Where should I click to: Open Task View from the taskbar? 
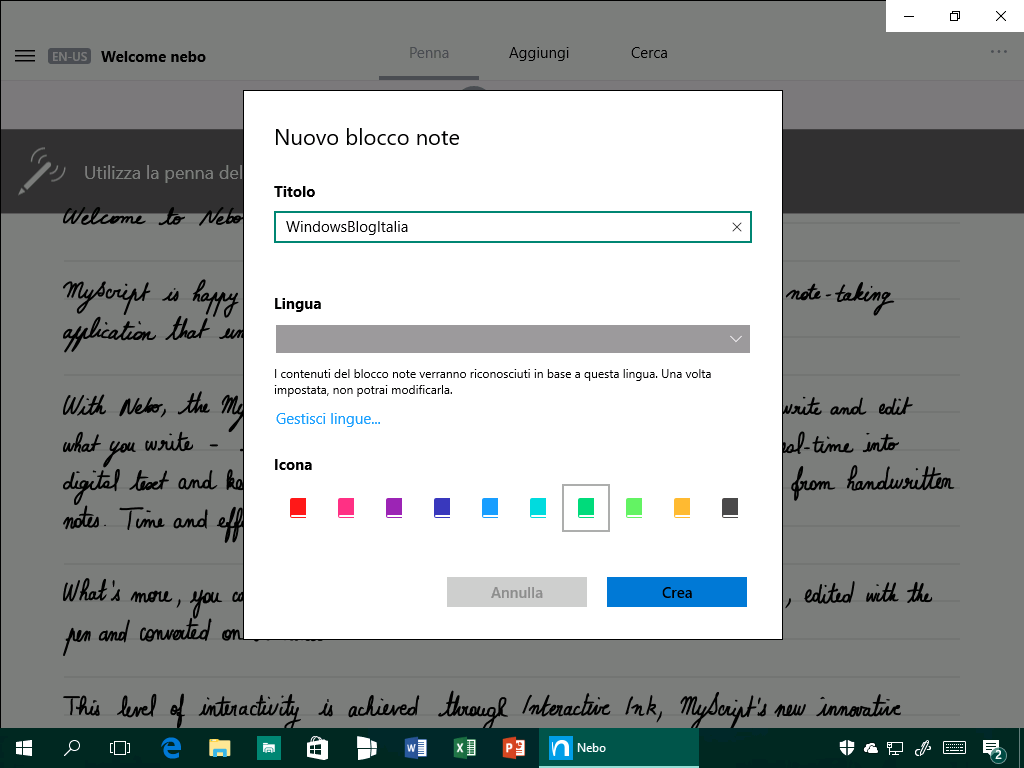[120, 748]
